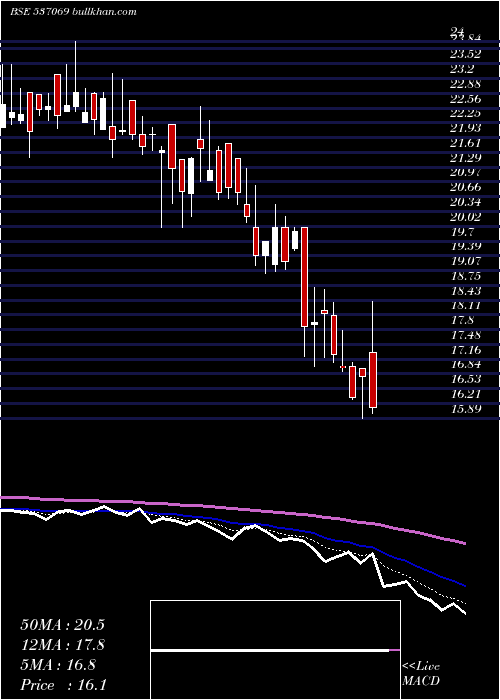Image resolution: width=500 pixels, height=700 pixels.
Task: Click the MACD indicator box
Action: 275,650
